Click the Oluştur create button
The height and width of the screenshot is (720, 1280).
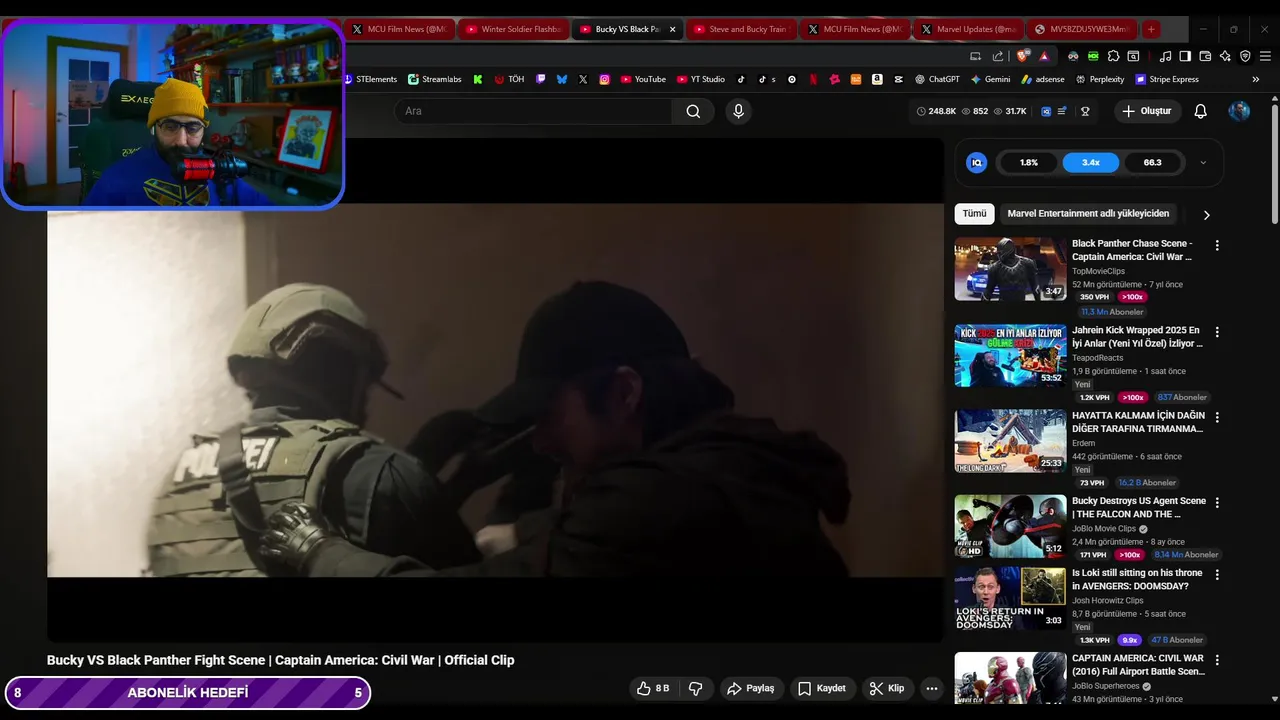pyautogui.click(x=1147, y=111)
